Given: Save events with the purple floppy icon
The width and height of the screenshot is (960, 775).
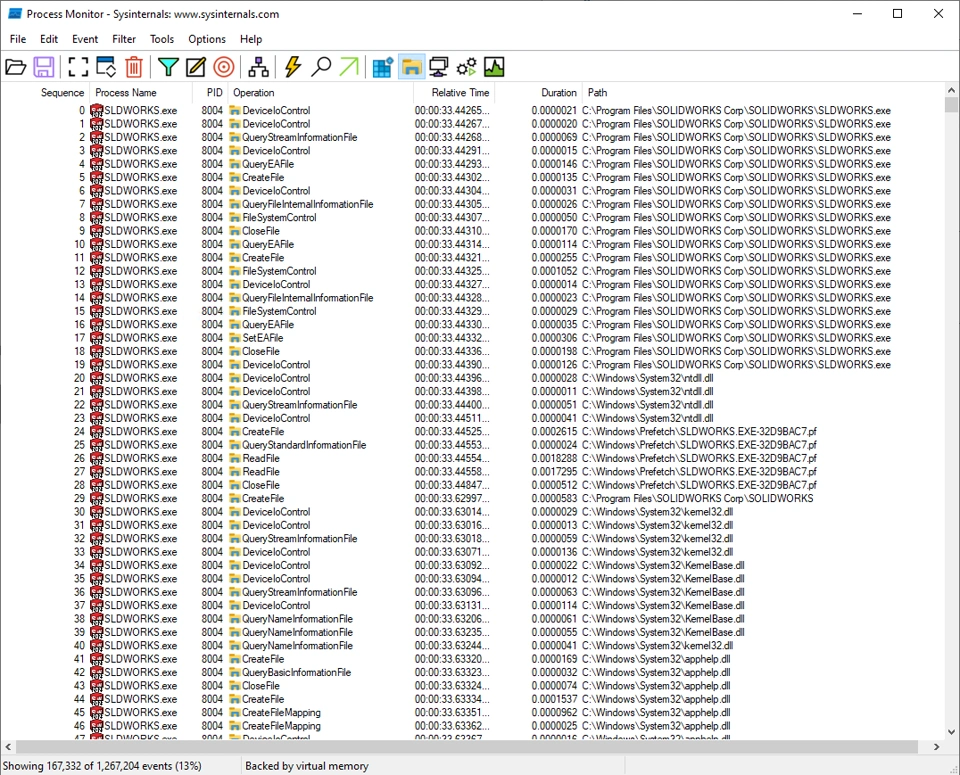Looking at the screenshot, I should (x=43, y=67).
